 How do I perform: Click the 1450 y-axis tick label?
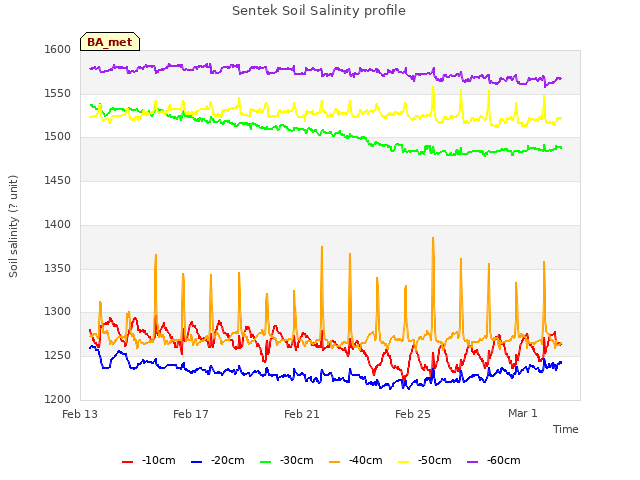click(x=58, y=180)
